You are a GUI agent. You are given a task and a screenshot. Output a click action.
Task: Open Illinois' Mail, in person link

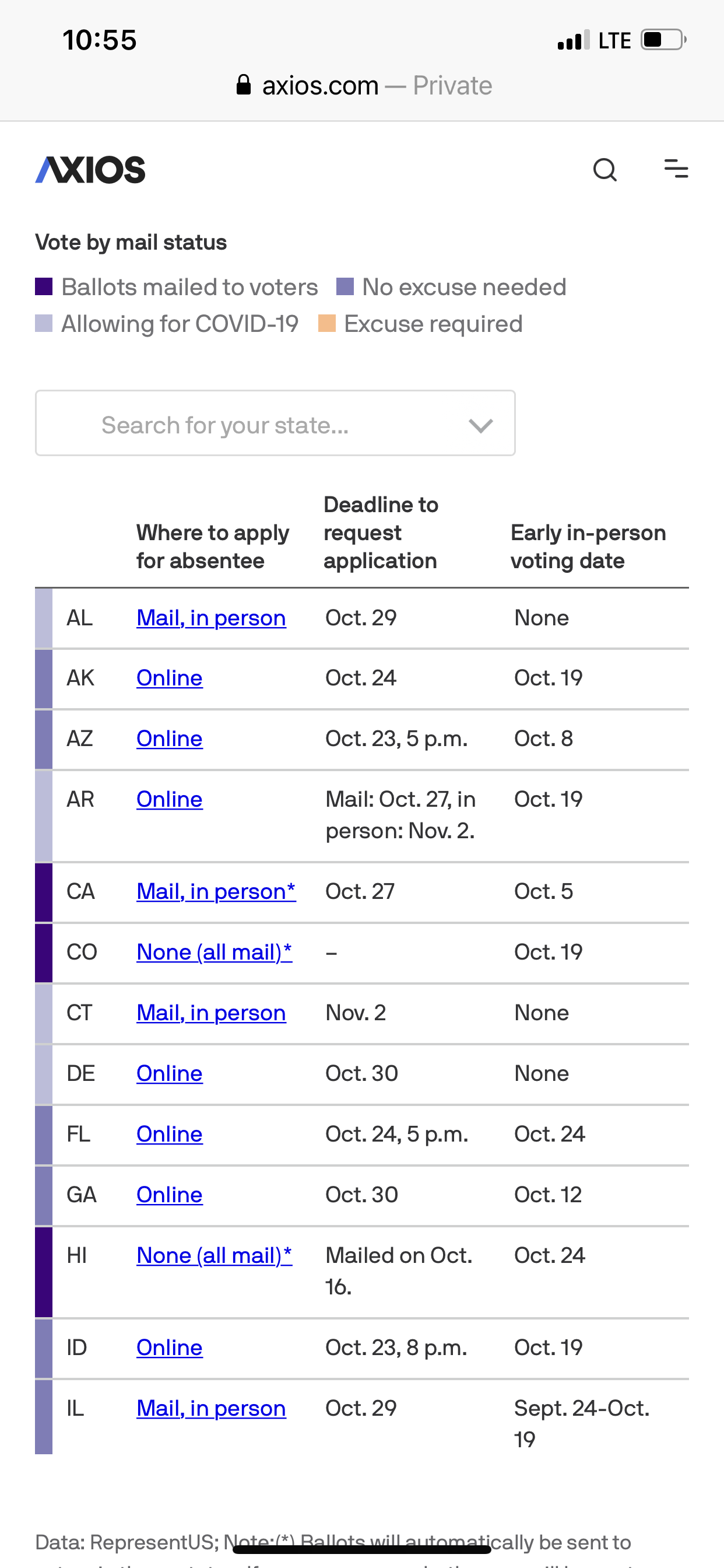pyautogui.click(x=211, y=1409)
